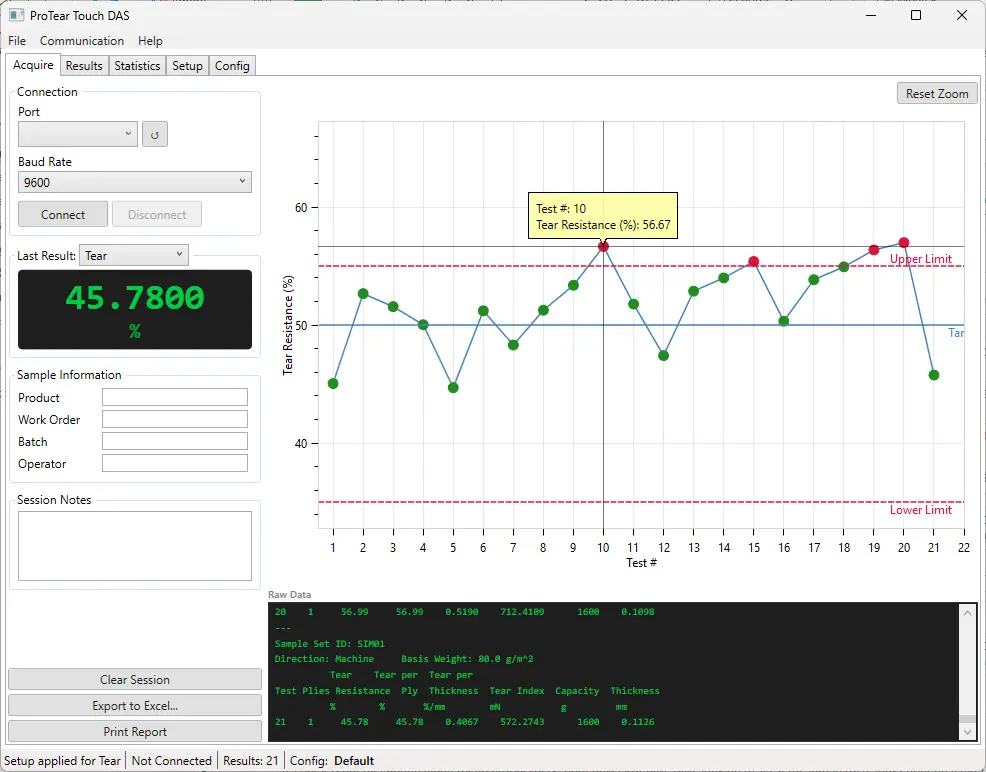The image size is (986, 772).
Task: Click 'Setup applied for Tear' status text
Action: 62,761
